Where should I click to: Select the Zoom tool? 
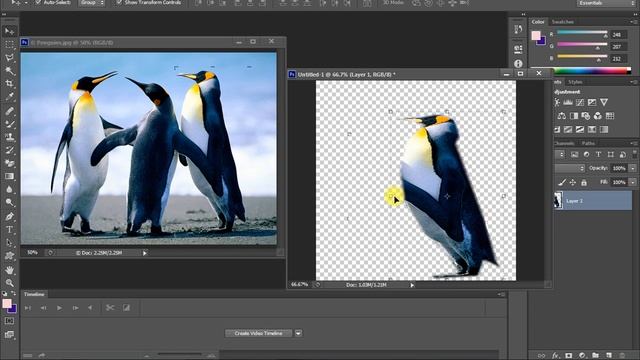[9, 282]
